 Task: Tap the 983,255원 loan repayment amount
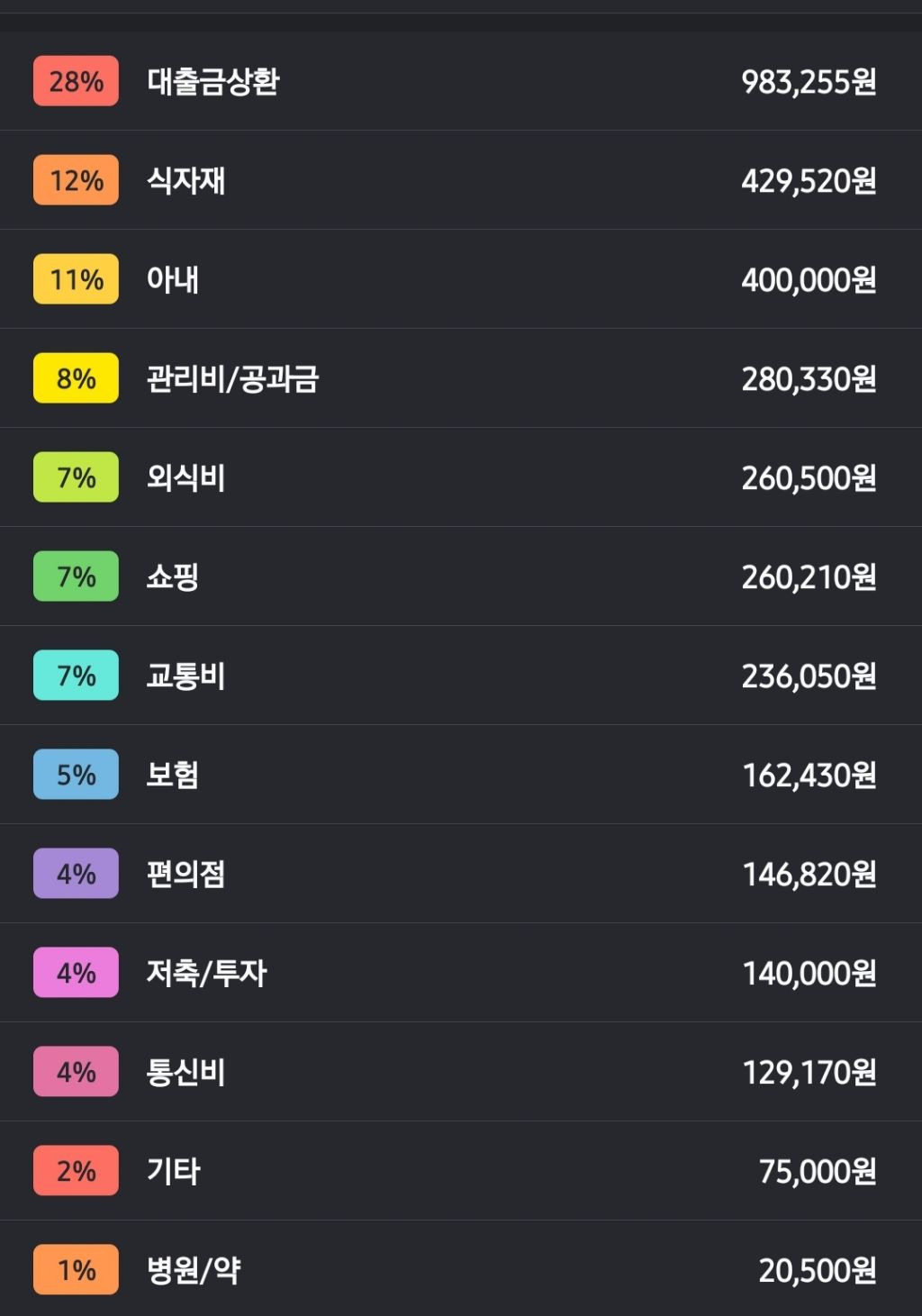tap(809, 82)
